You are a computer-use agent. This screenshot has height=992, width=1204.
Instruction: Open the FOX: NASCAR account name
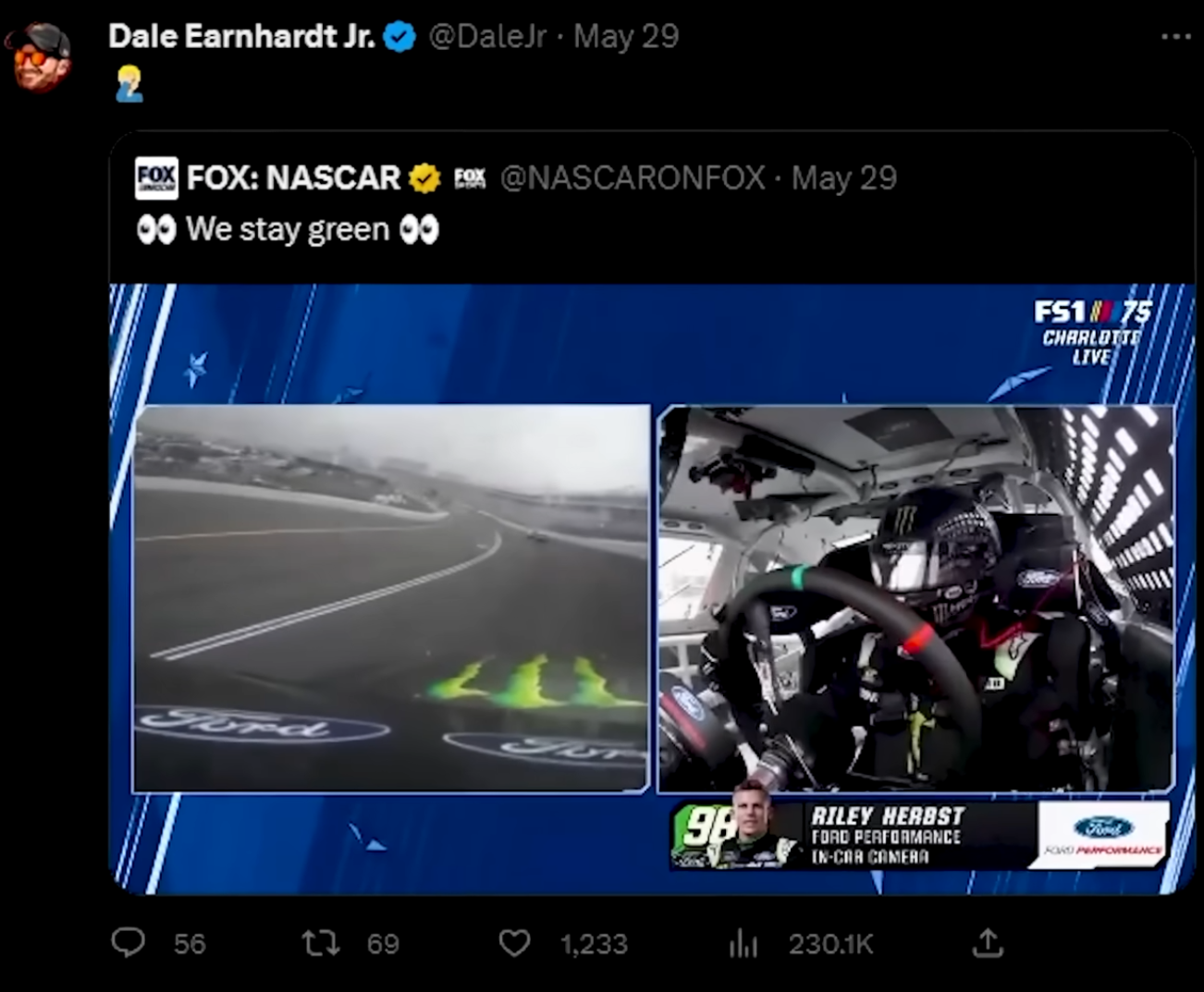tap(293, 178)
